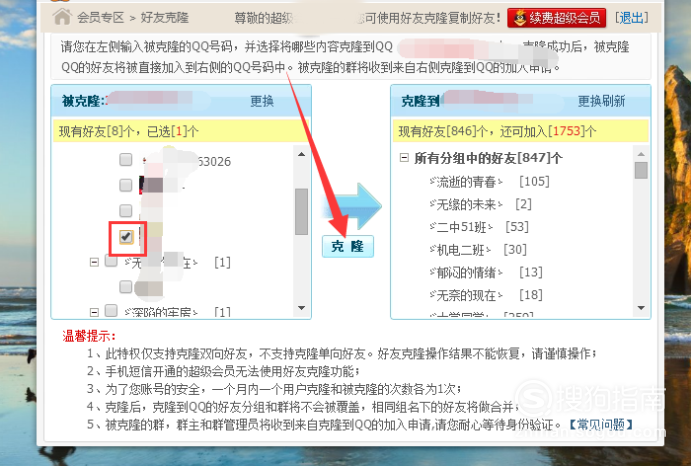Click the 退出 logout link

[x=632, y=18]
